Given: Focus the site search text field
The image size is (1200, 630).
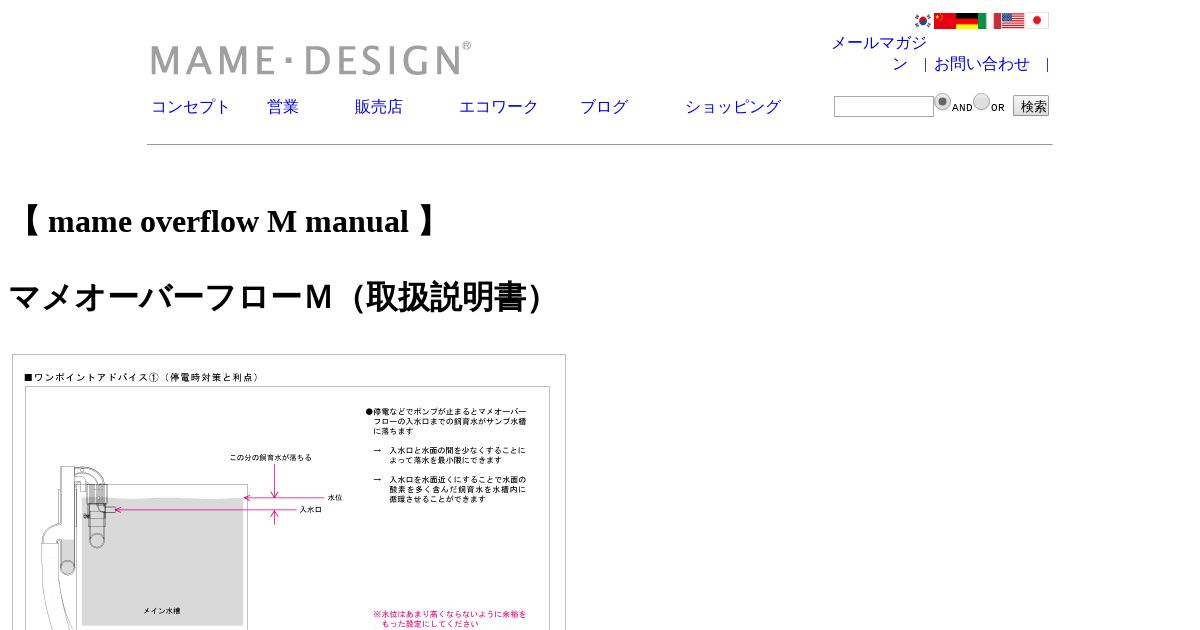Looking at the screenshot, I should (884, 106).
